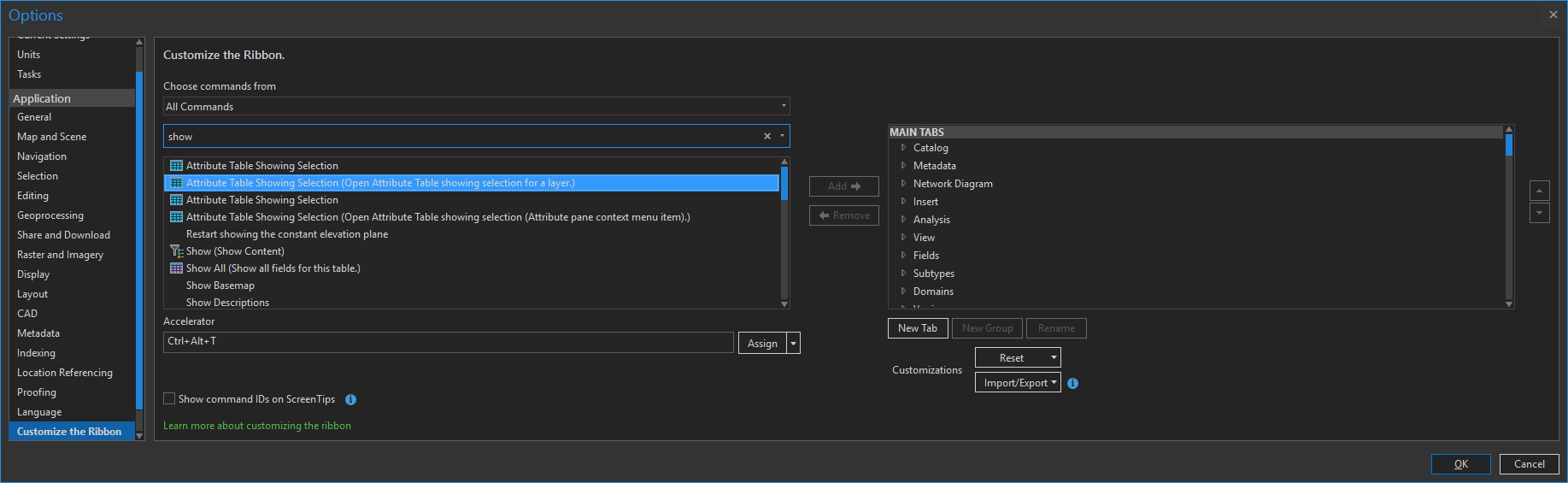Image resolution: width=1568 pixels, height=483 pixels.
Task: Click the Add button
Action: click(x=843, y=186)
